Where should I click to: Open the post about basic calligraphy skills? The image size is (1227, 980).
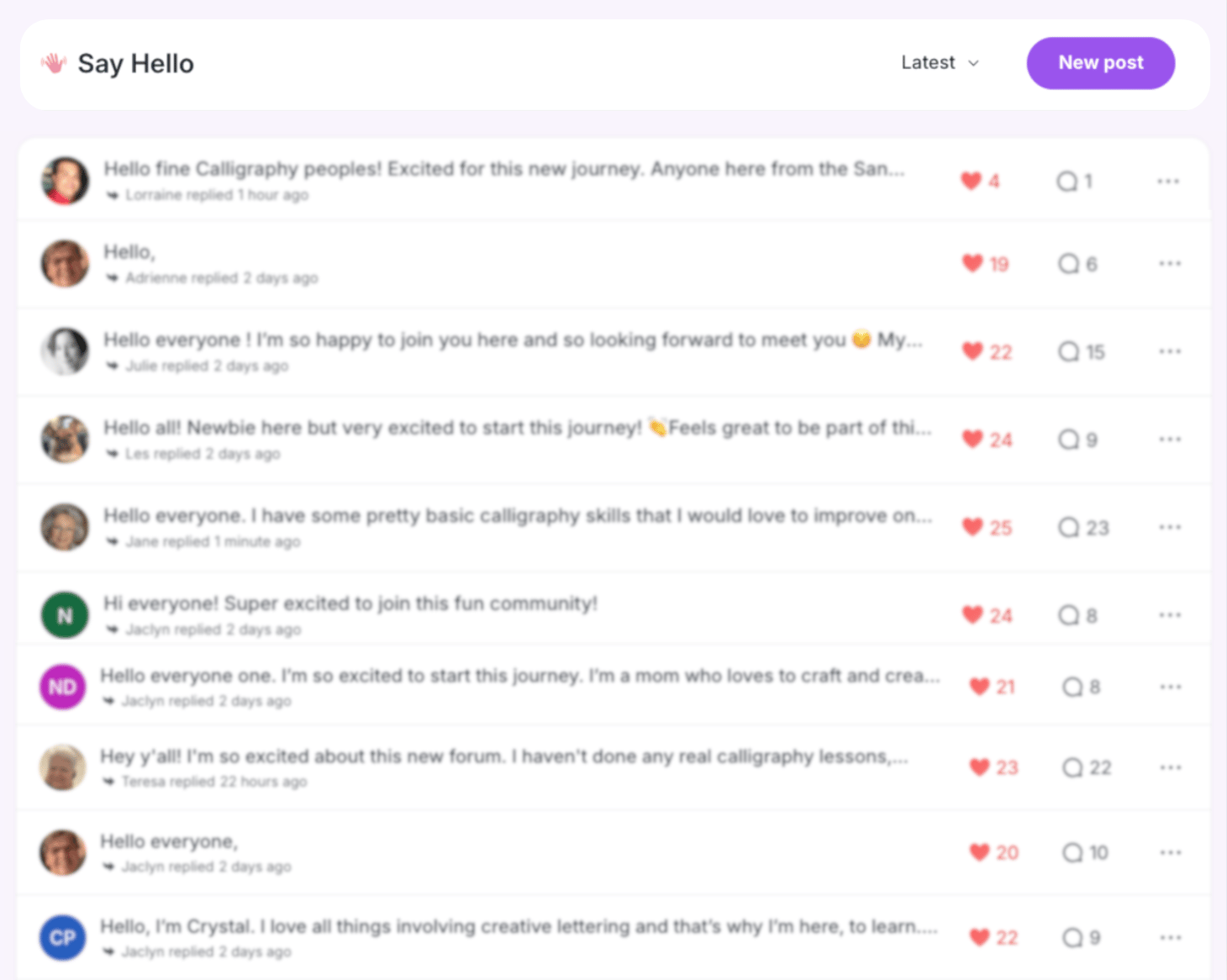pos(517,516)
